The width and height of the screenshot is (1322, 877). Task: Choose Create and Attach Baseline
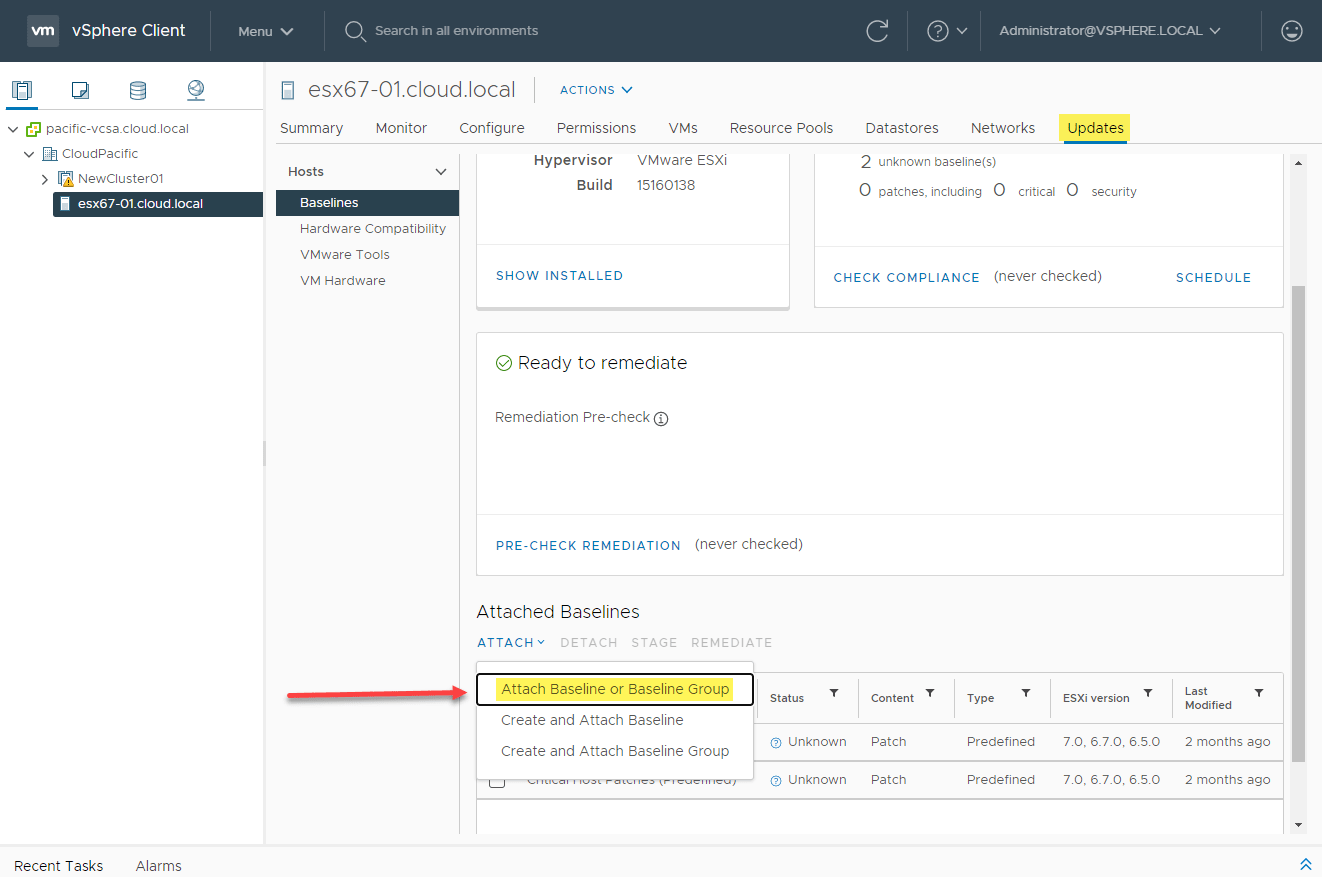[x=592, y=720]
